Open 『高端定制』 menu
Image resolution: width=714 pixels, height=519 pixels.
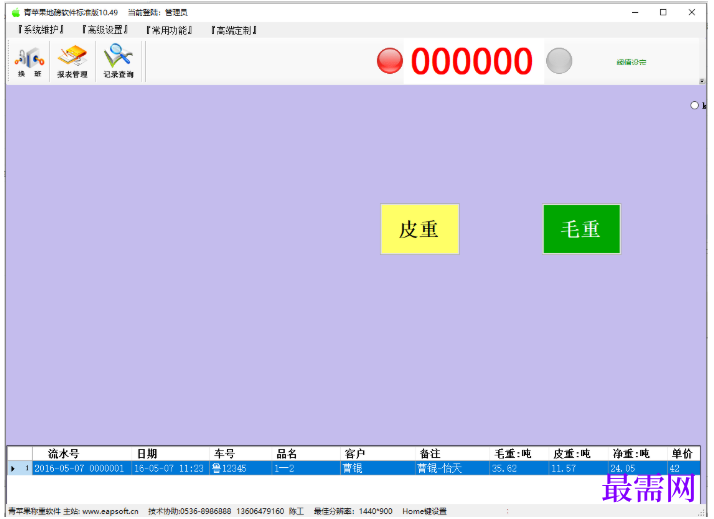[x=234, y=31]
